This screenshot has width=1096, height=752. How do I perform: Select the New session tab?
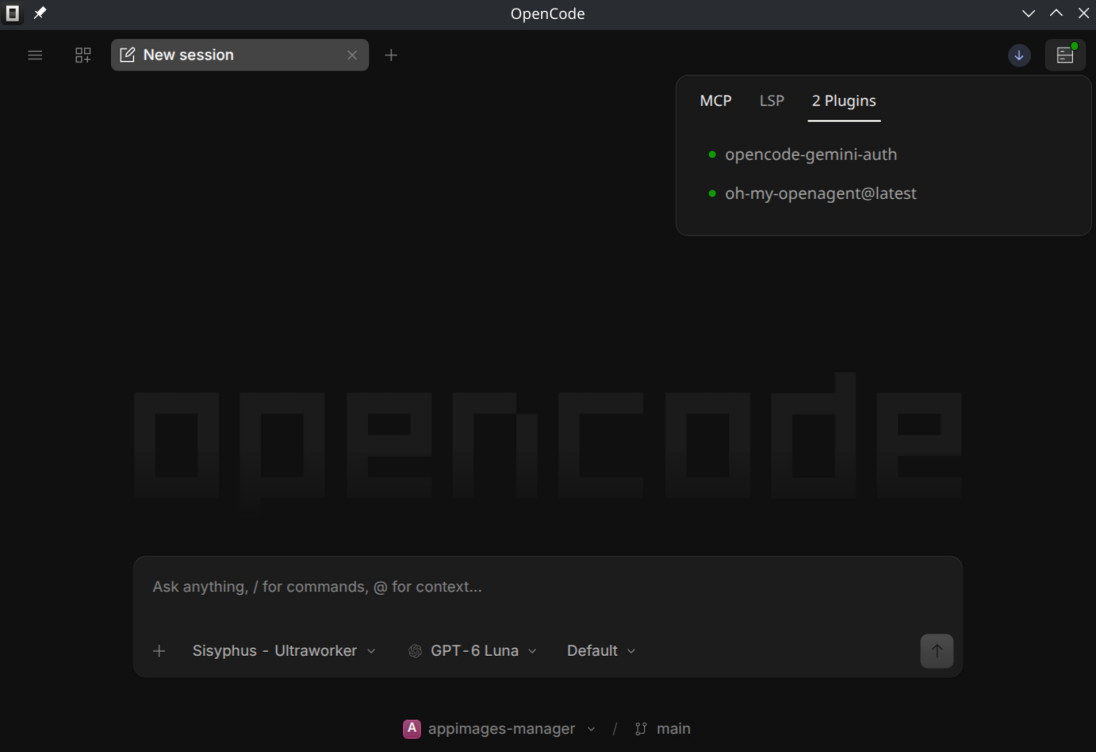240,55
